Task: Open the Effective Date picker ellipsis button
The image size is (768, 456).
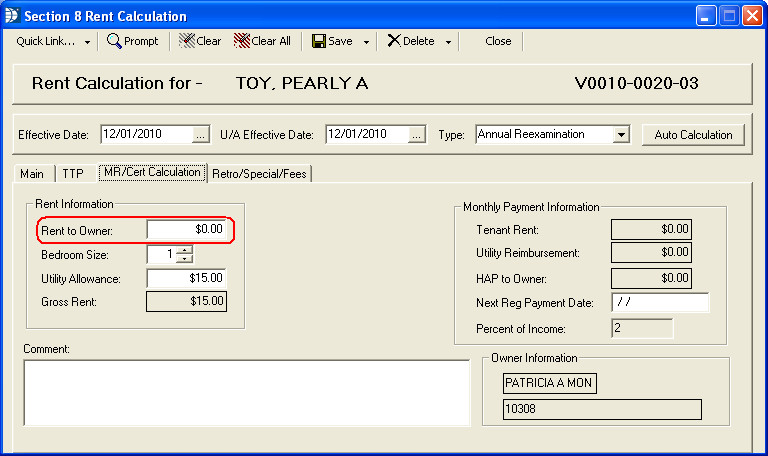Action: (200, 135)
